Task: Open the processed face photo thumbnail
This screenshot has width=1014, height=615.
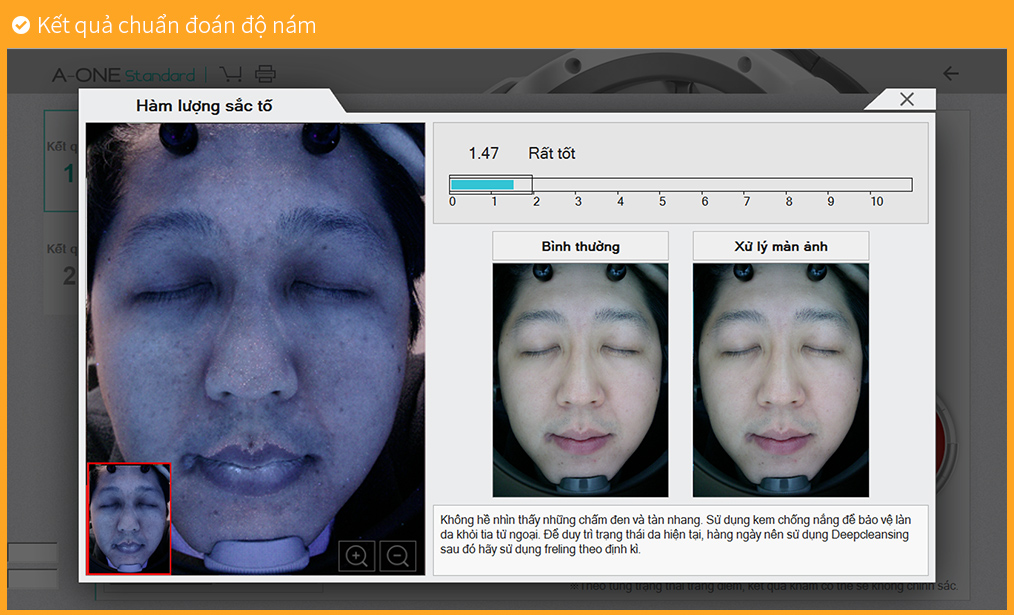Action: (x=780, y=380)
